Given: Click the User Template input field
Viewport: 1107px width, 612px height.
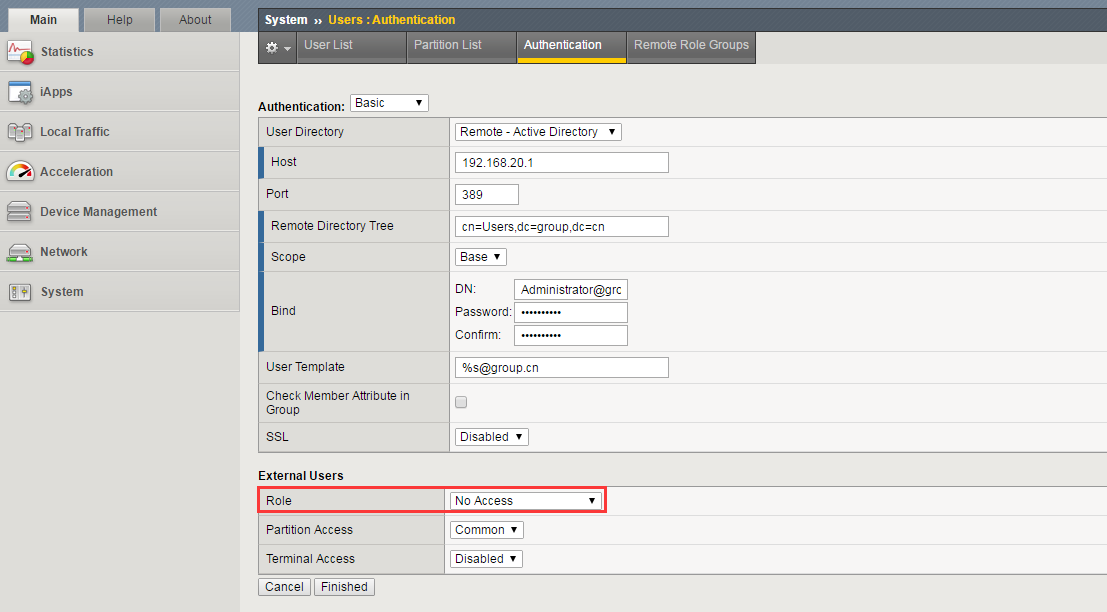Looking at the screenshot, I should (x=561, y=367).
